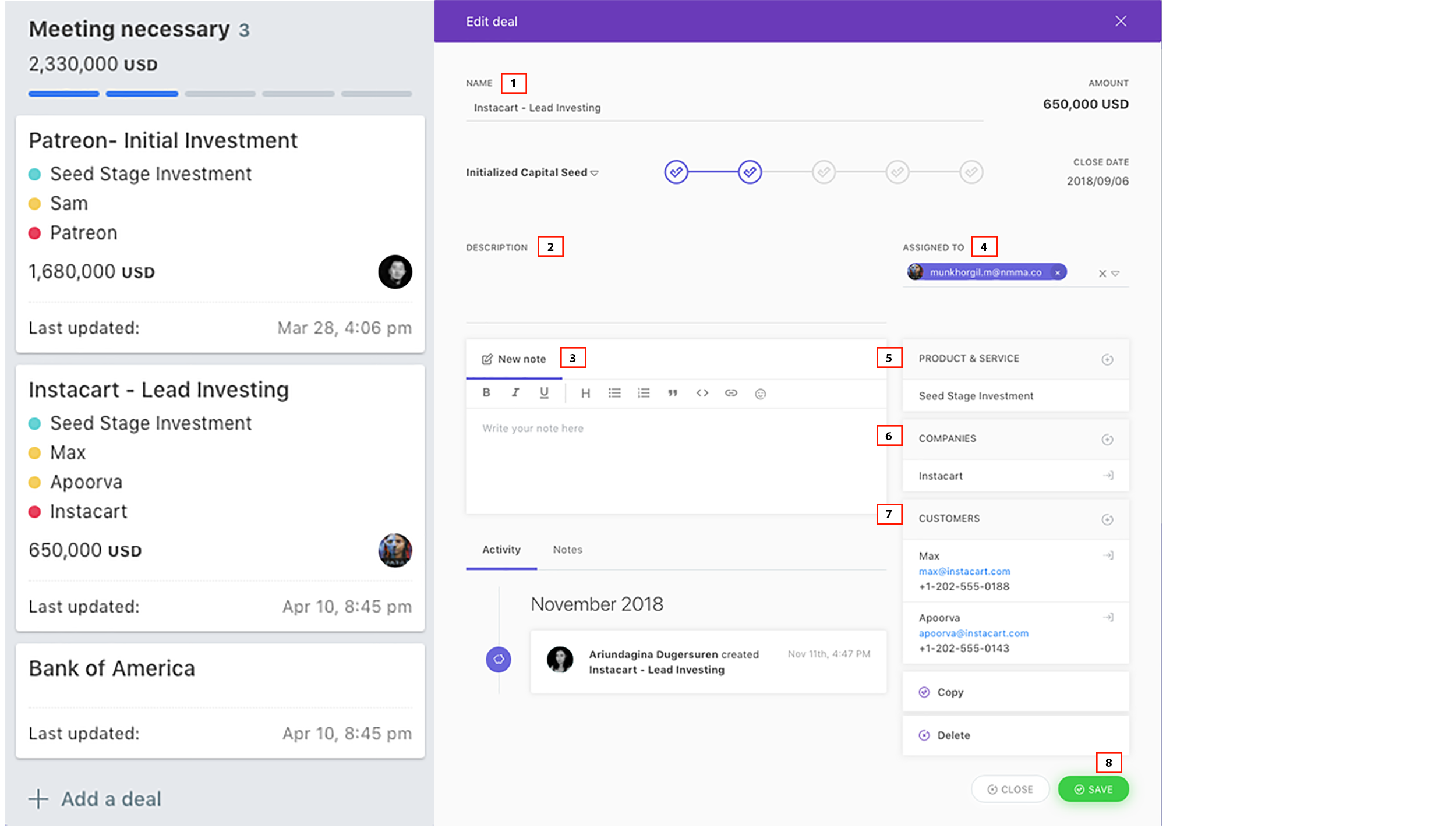Open apoorva@instacart.com email link
The height and width of the screenshot is (832, 1456).
coord(973,633)
